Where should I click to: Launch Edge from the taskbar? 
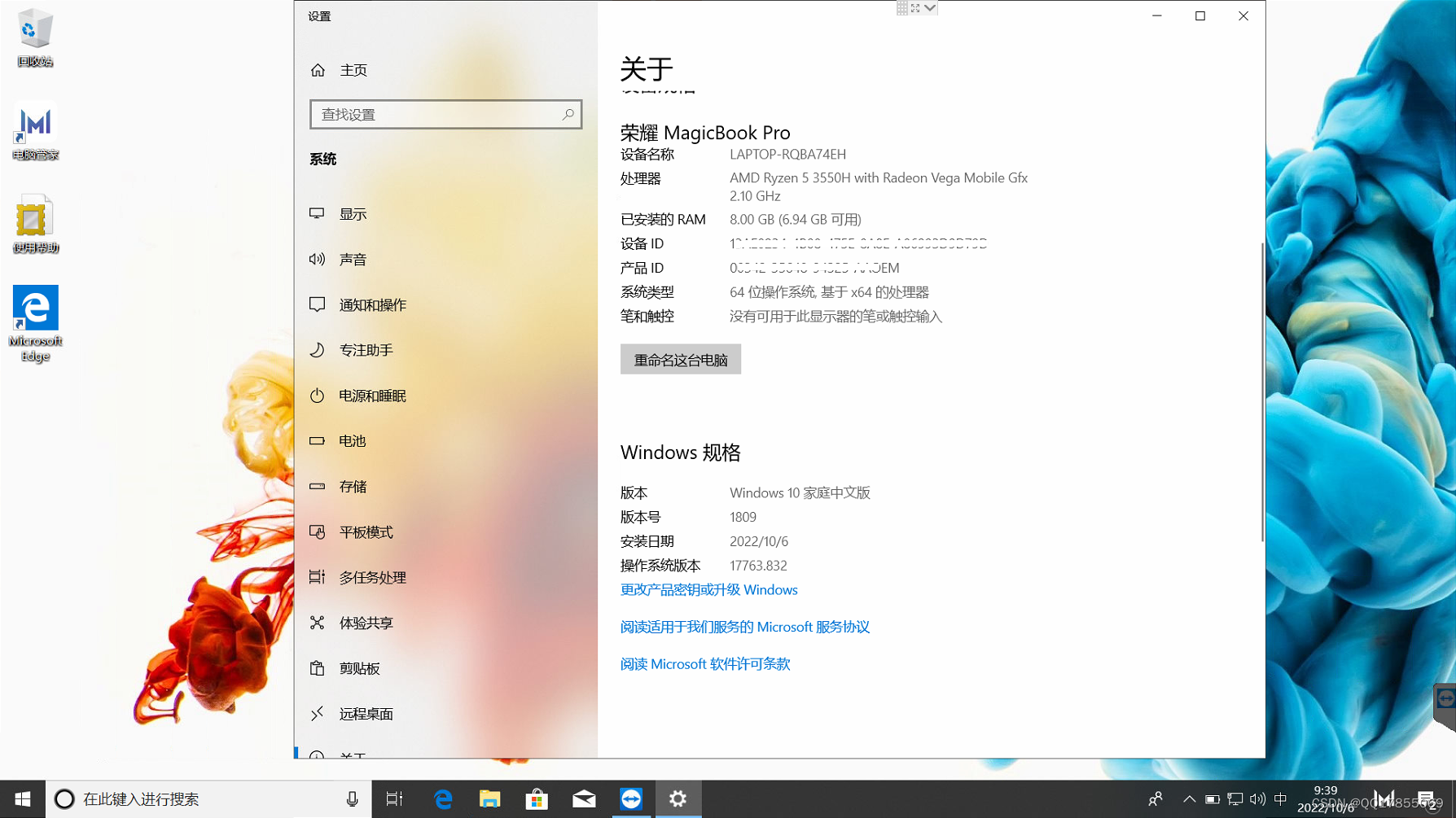443,799
